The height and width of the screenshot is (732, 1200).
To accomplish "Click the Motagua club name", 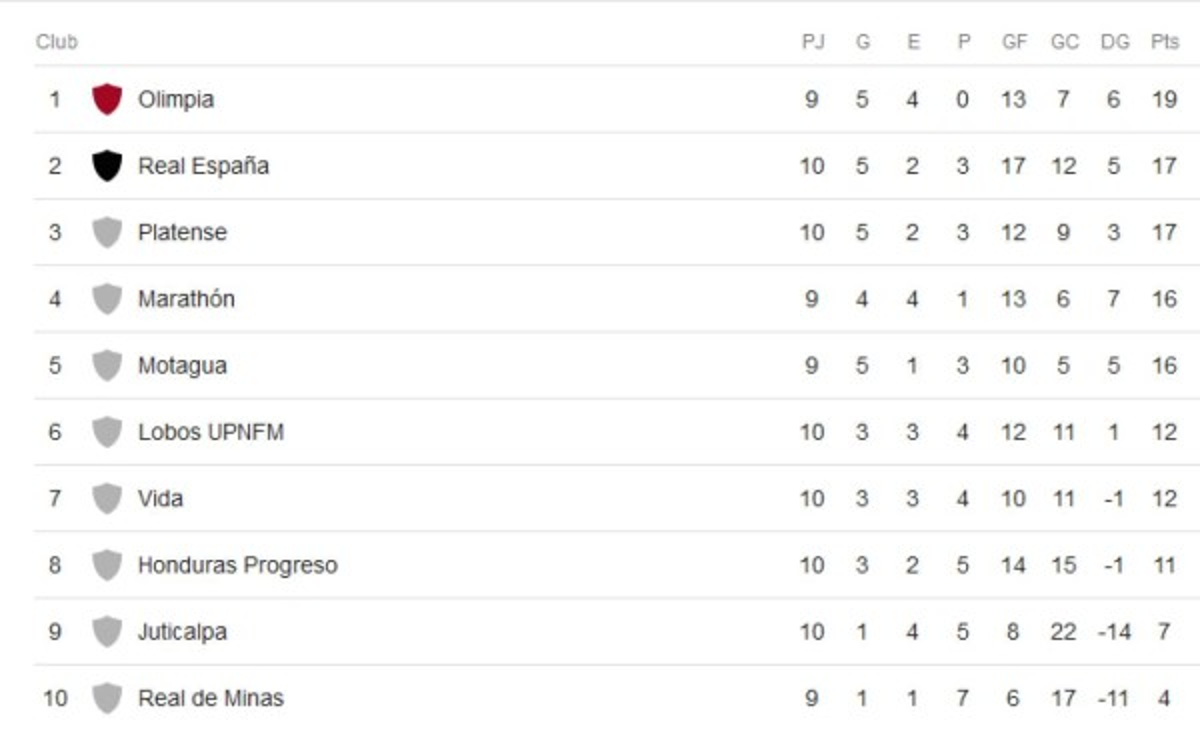I will [182, 365].
